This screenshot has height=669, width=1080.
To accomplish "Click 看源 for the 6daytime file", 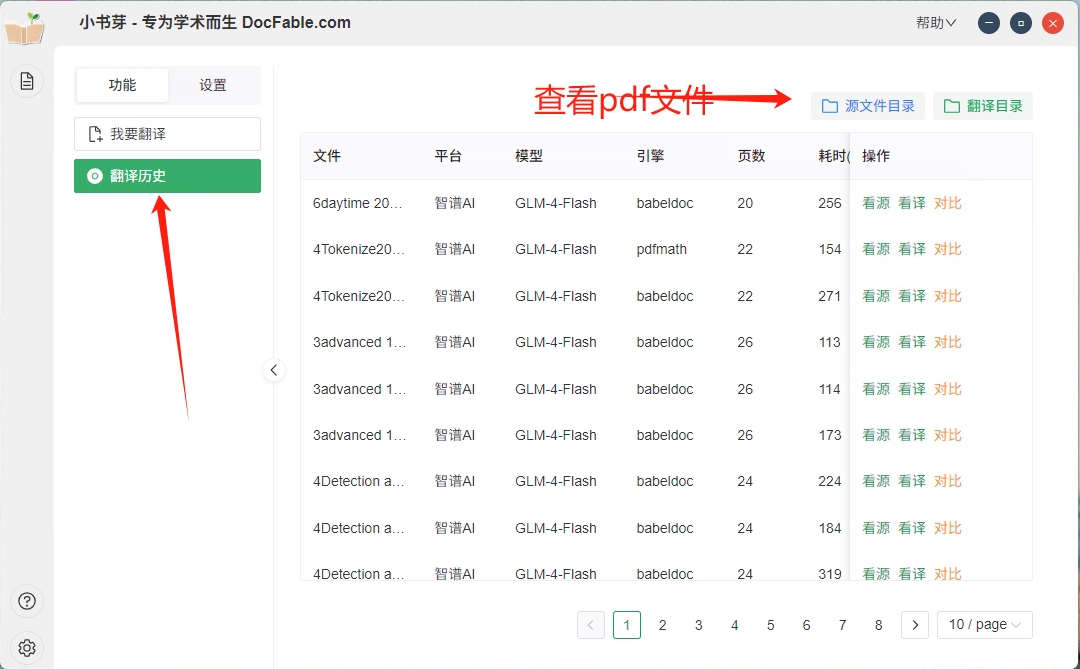I will pyautogui.click(x=875, y=203).
